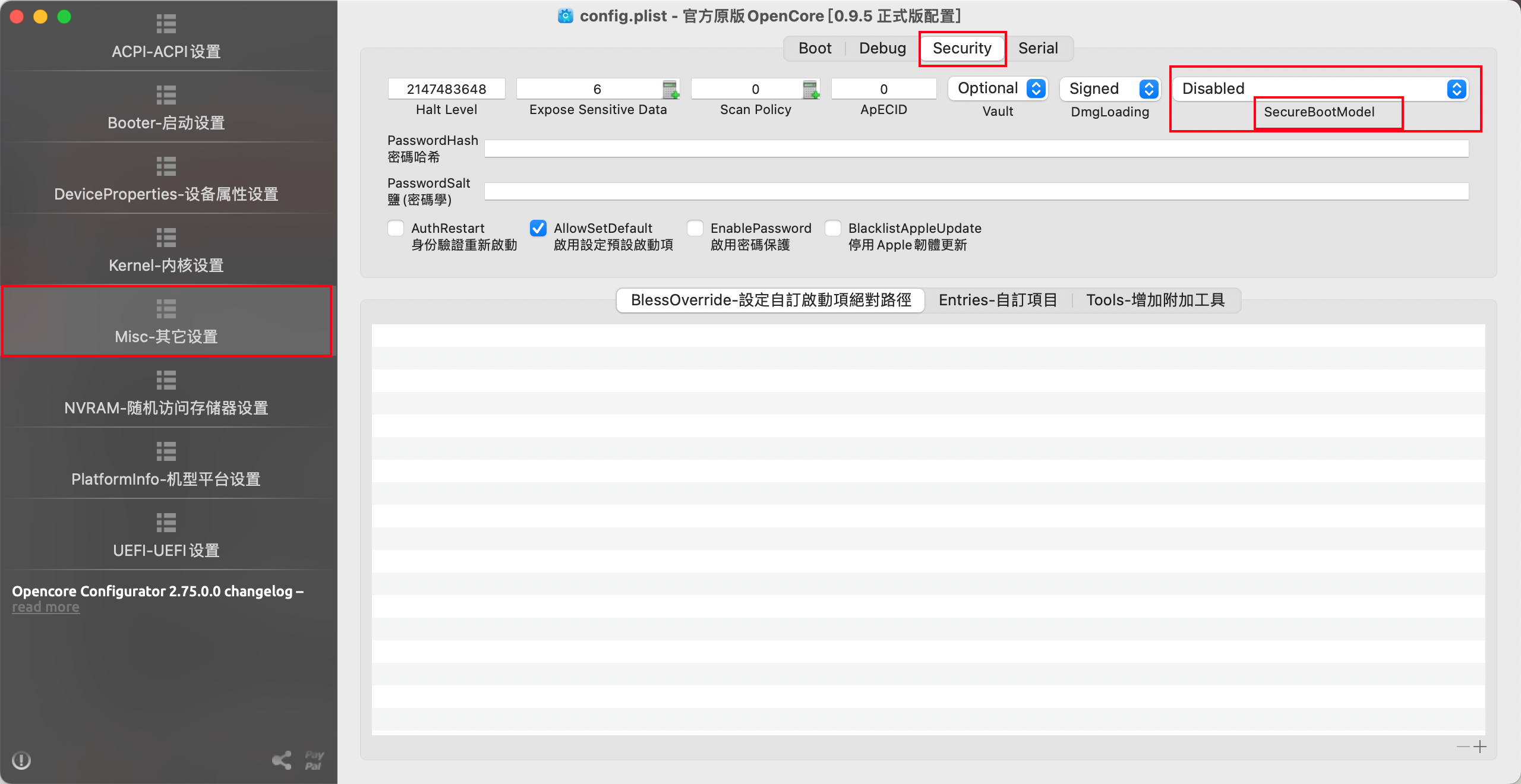
Task: Select the Security tab
Action: point(962,48)
